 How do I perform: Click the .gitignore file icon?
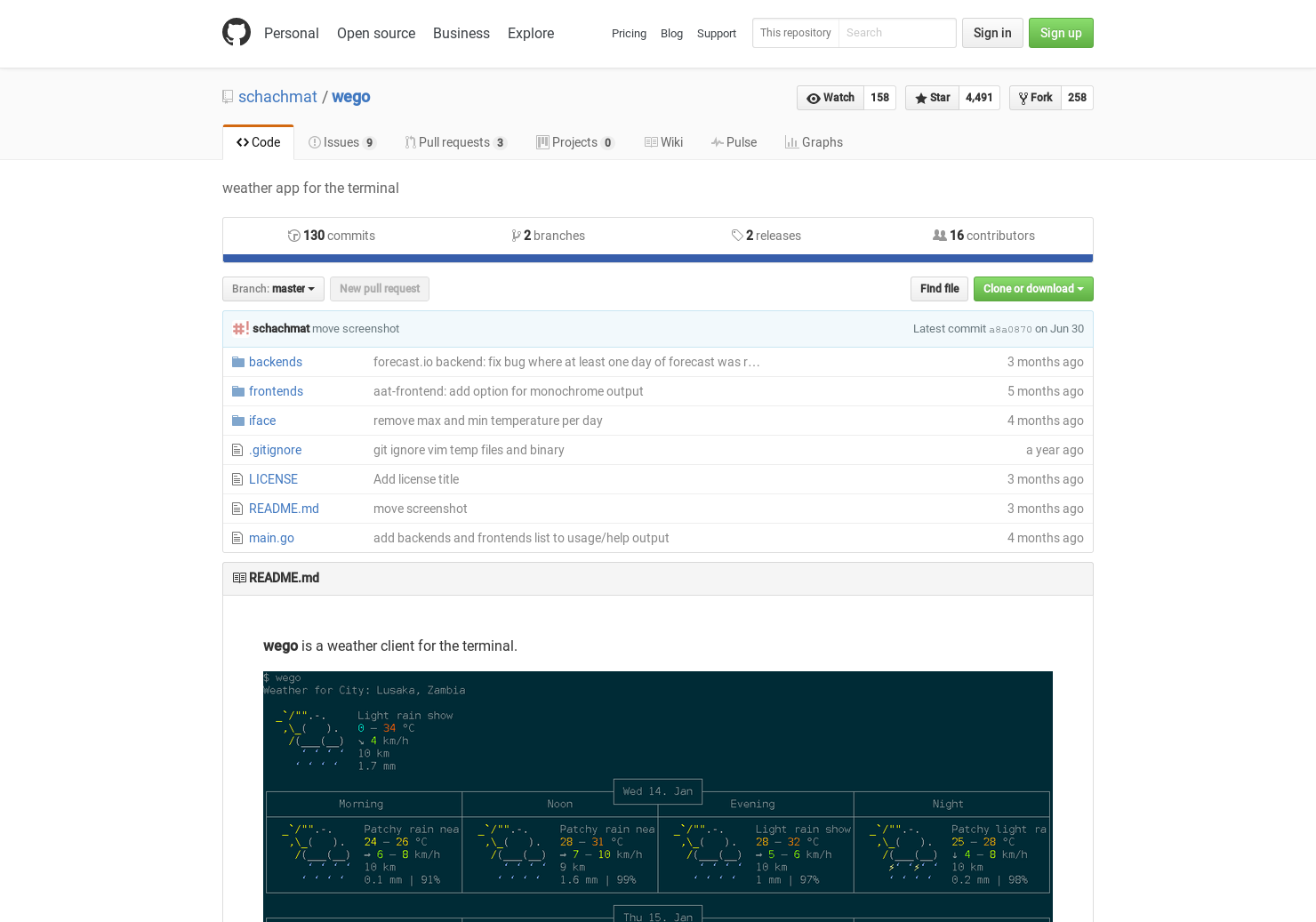click(237, 450)
